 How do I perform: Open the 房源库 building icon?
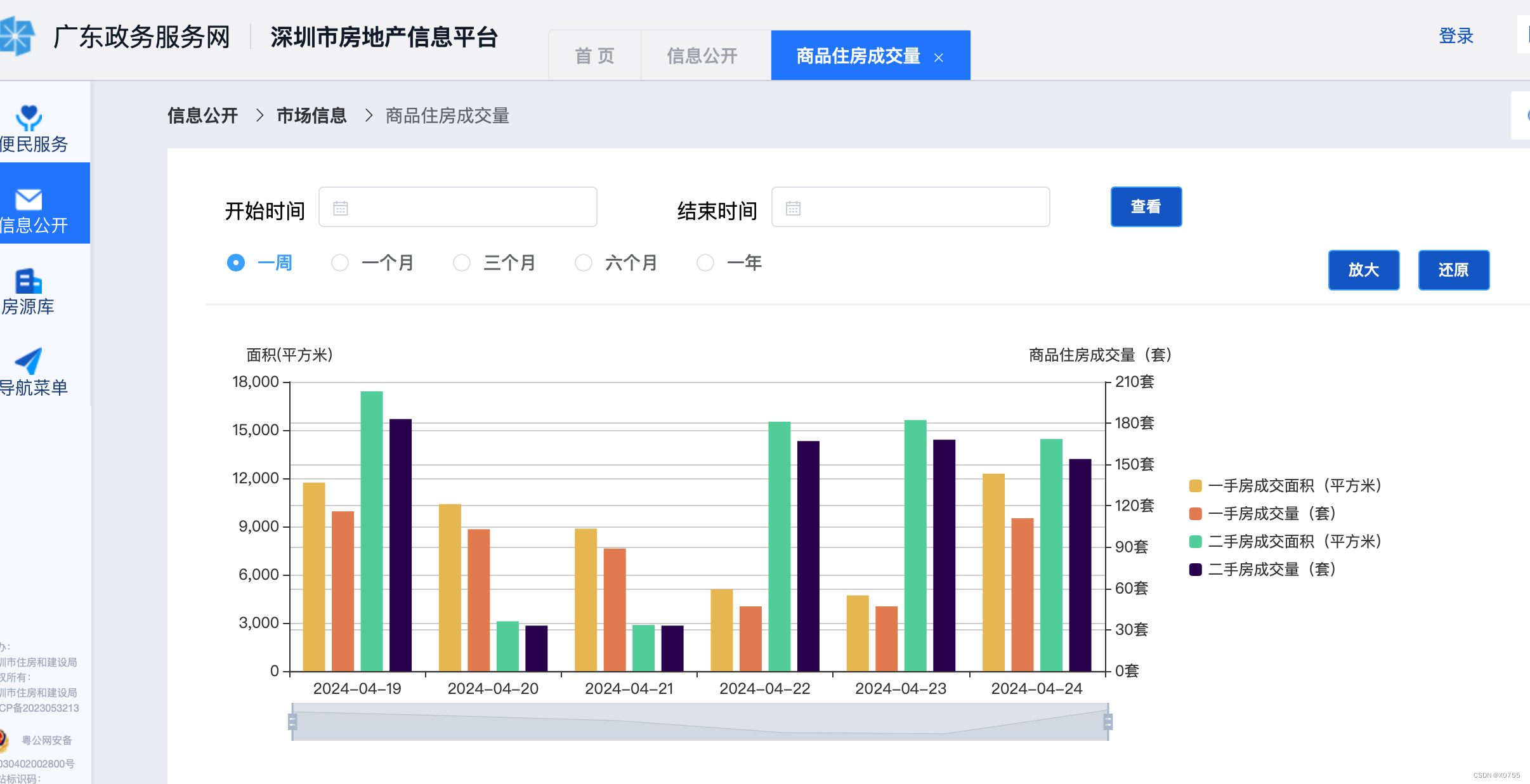(x=29, y=281)
